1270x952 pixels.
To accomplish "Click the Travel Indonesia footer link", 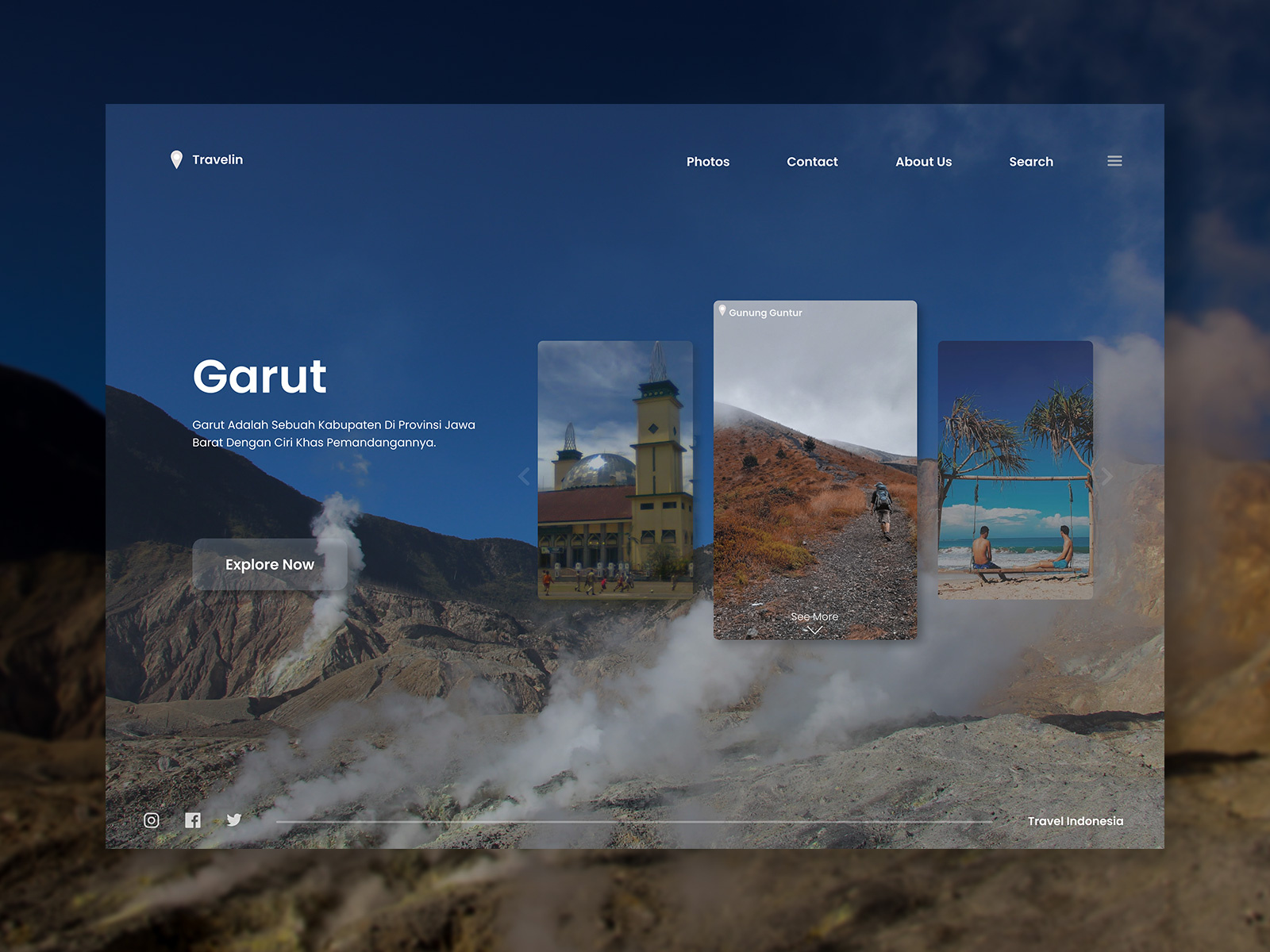I will (1075, 821).
